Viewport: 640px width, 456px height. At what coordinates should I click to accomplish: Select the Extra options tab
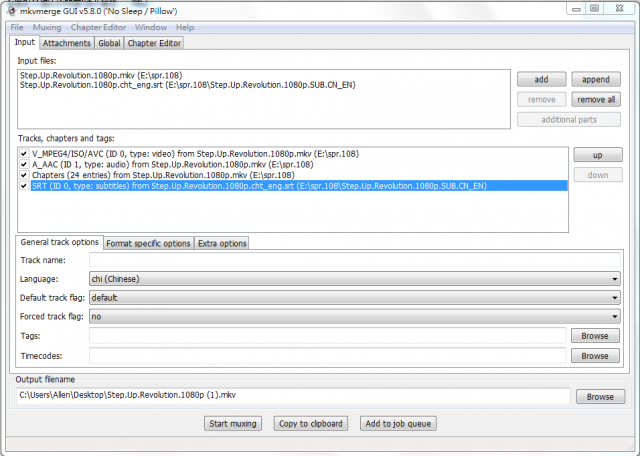(x=222, y=243)
